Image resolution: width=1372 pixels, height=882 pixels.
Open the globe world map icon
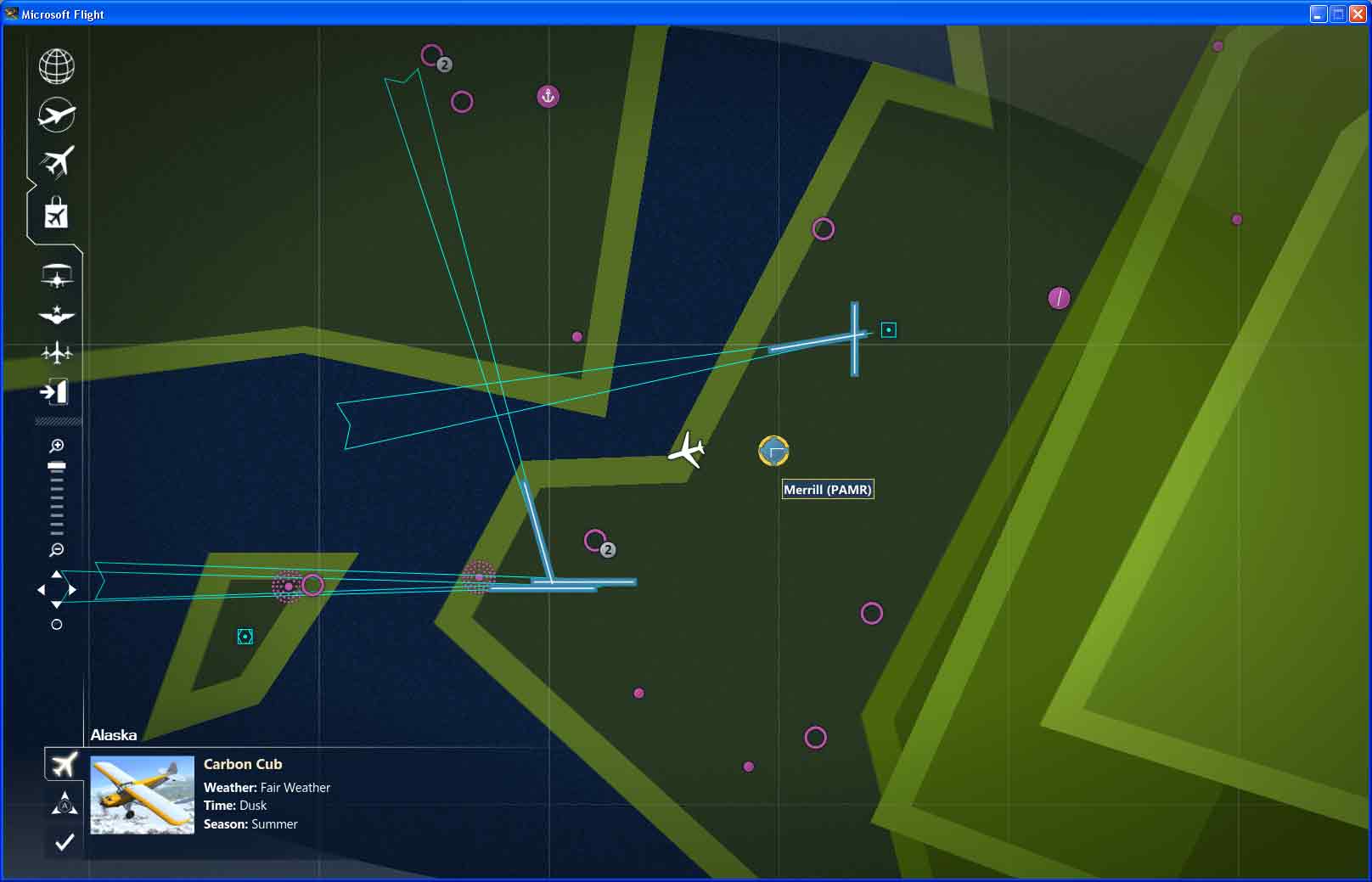coord(57,66)
